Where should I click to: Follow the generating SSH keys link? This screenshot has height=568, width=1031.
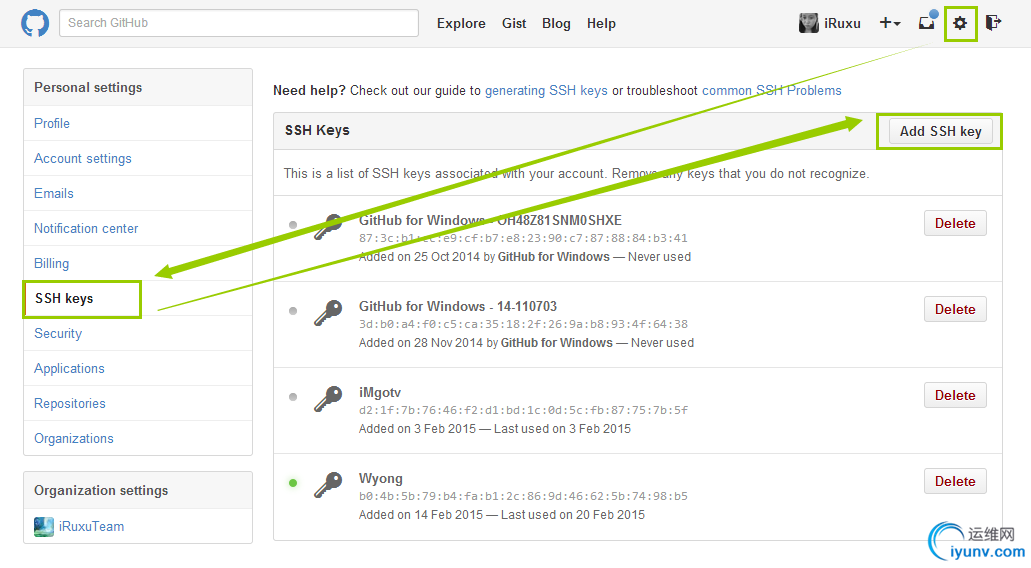point(546,91)
